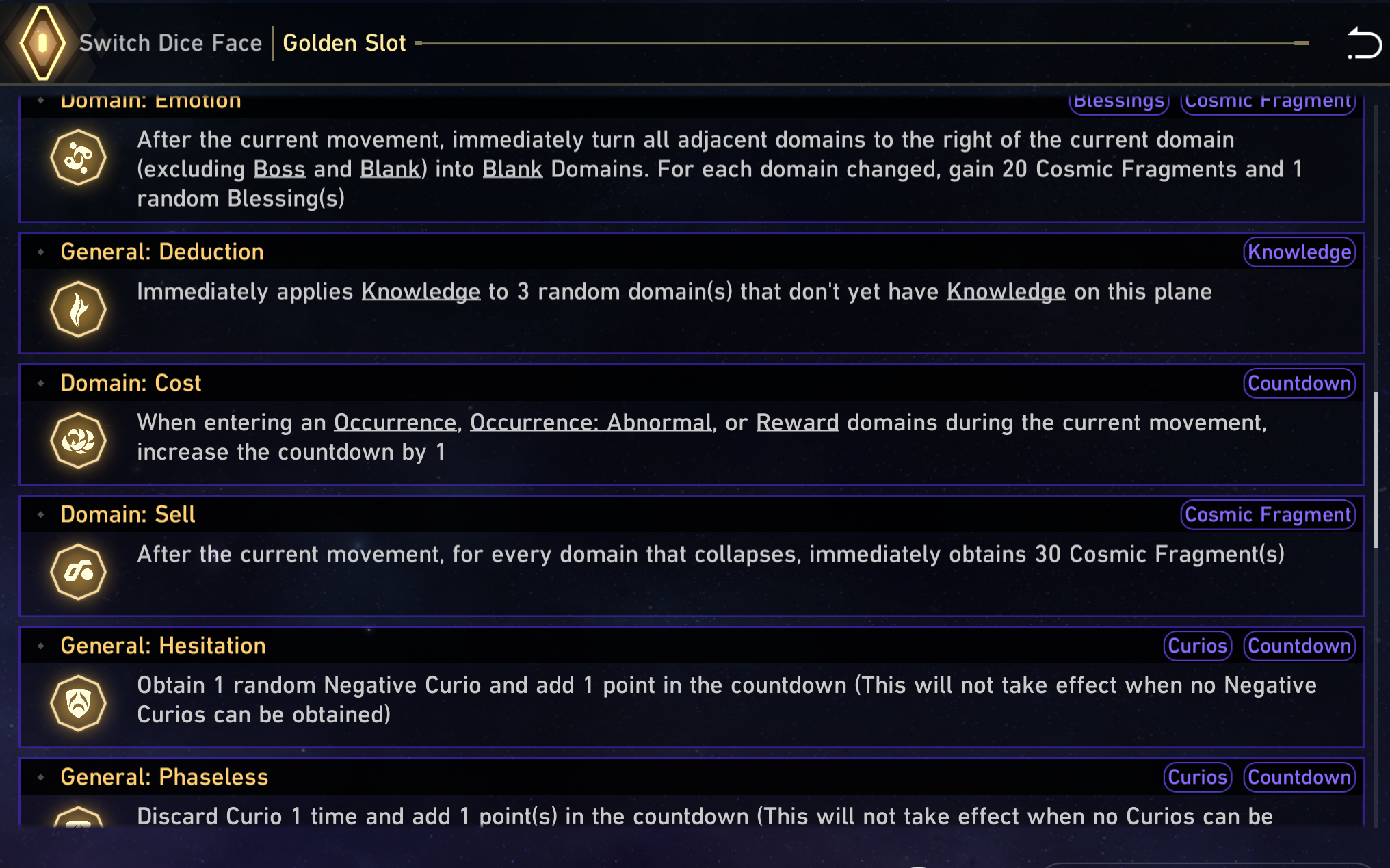This screenshot has height=868, width=1390.
Task: Select the General: Deduction flame icon
Action: click(78, 309)
